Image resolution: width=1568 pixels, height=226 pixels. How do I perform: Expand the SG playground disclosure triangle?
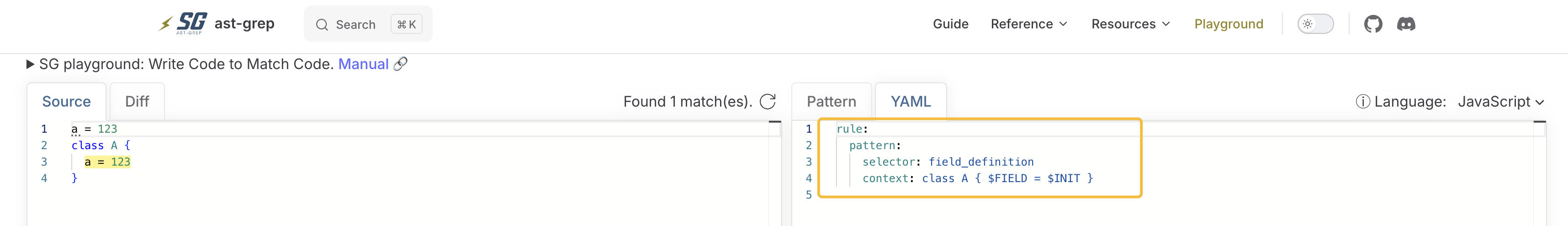tap(30, 65)
